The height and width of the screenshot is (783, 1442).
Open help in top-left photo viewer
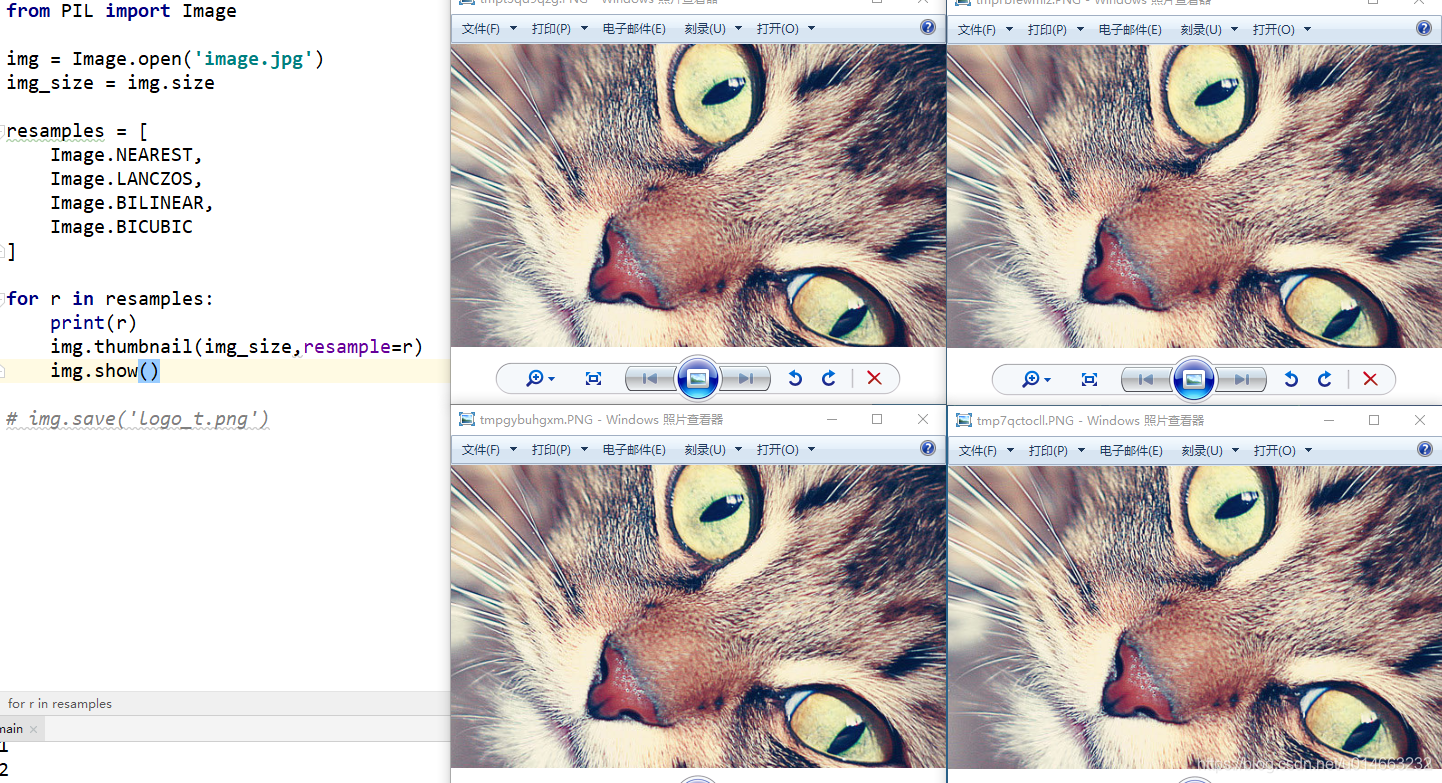pyautogui.click(x=928, y=28)
